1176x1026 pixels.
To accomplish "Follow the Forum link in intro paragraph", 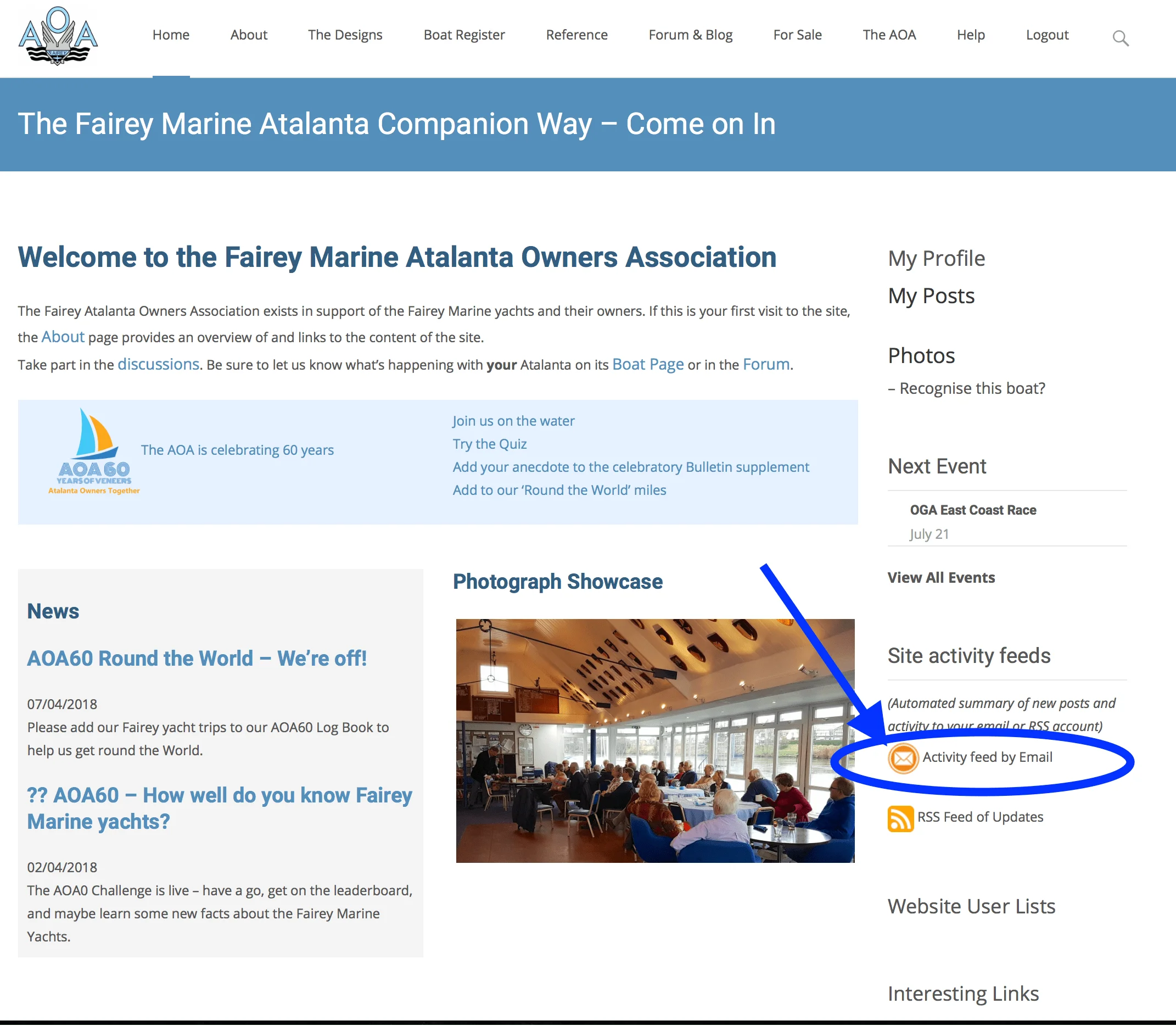I will click(x=766, y=364).
